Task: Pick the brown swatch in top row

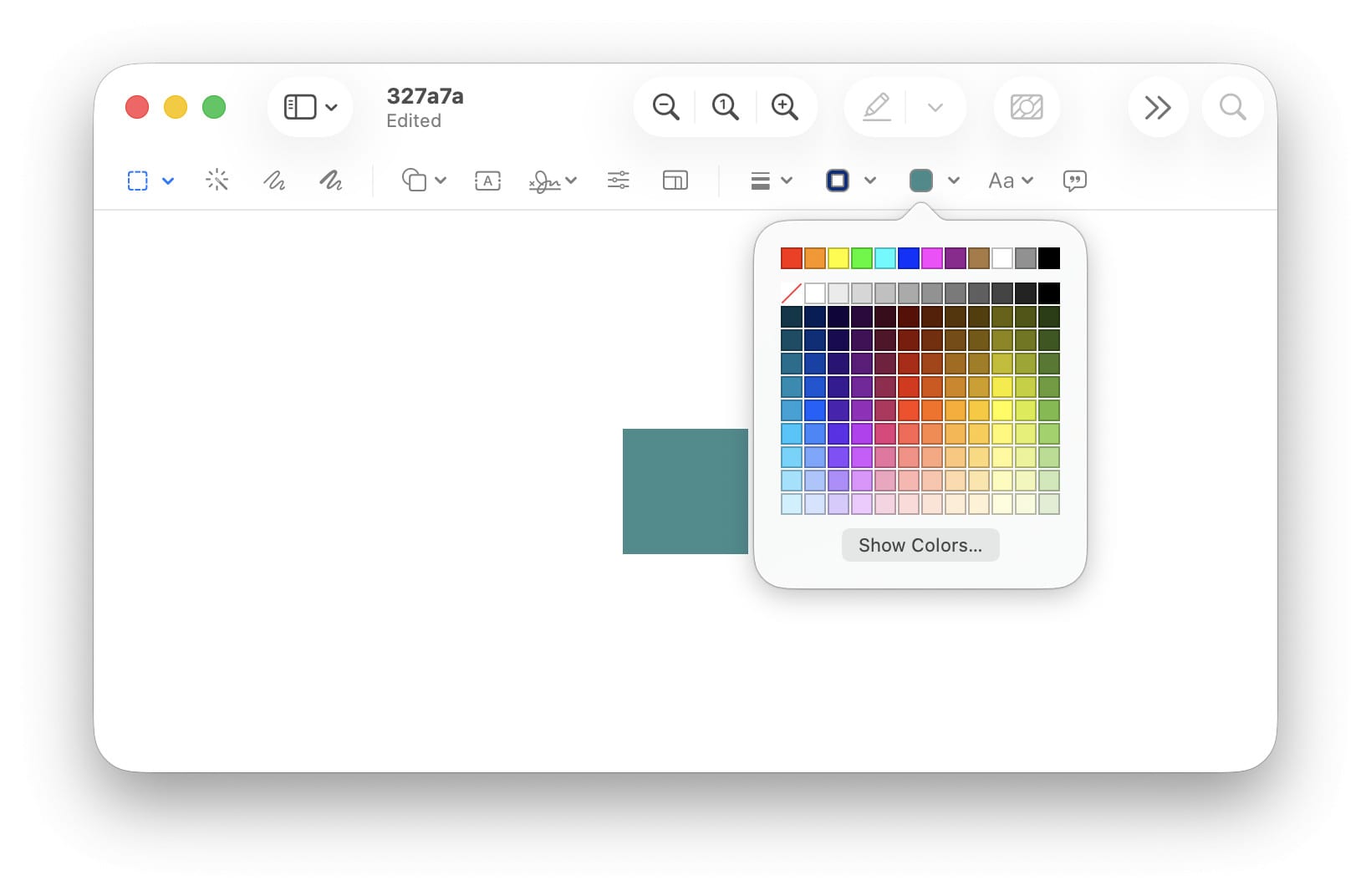Action: [x=979, y=258]
